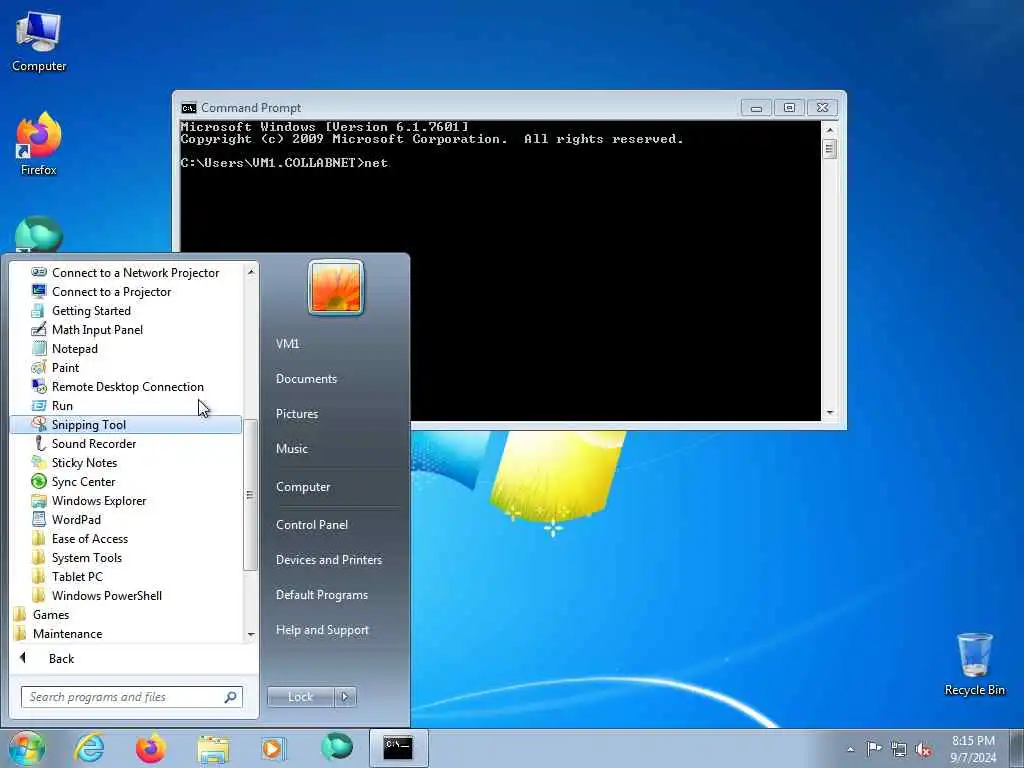The image size is (1024, 768).
Task: Click the programs list scroll-up arrow
Action: click(251, 271)
